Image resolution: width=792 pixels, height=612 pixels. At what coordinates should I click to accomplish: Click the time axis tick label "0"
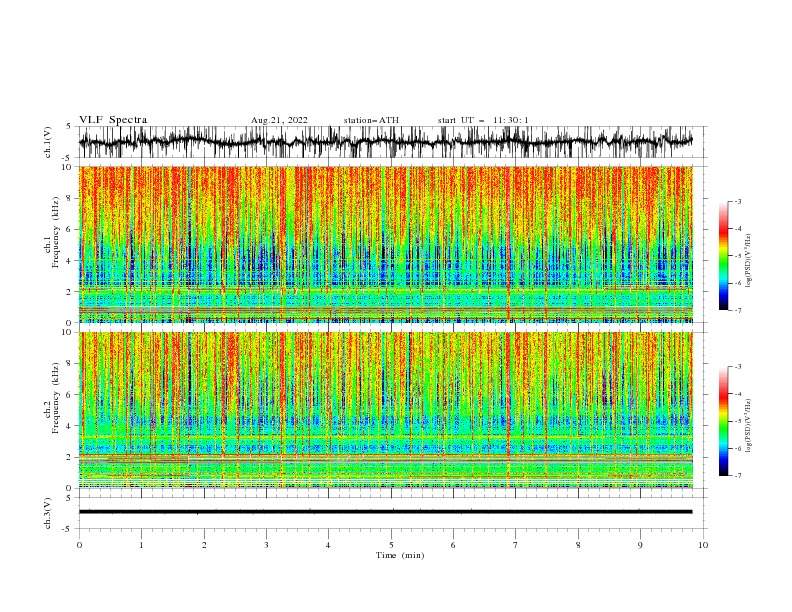pyautogui.click(x=79, y=545)
